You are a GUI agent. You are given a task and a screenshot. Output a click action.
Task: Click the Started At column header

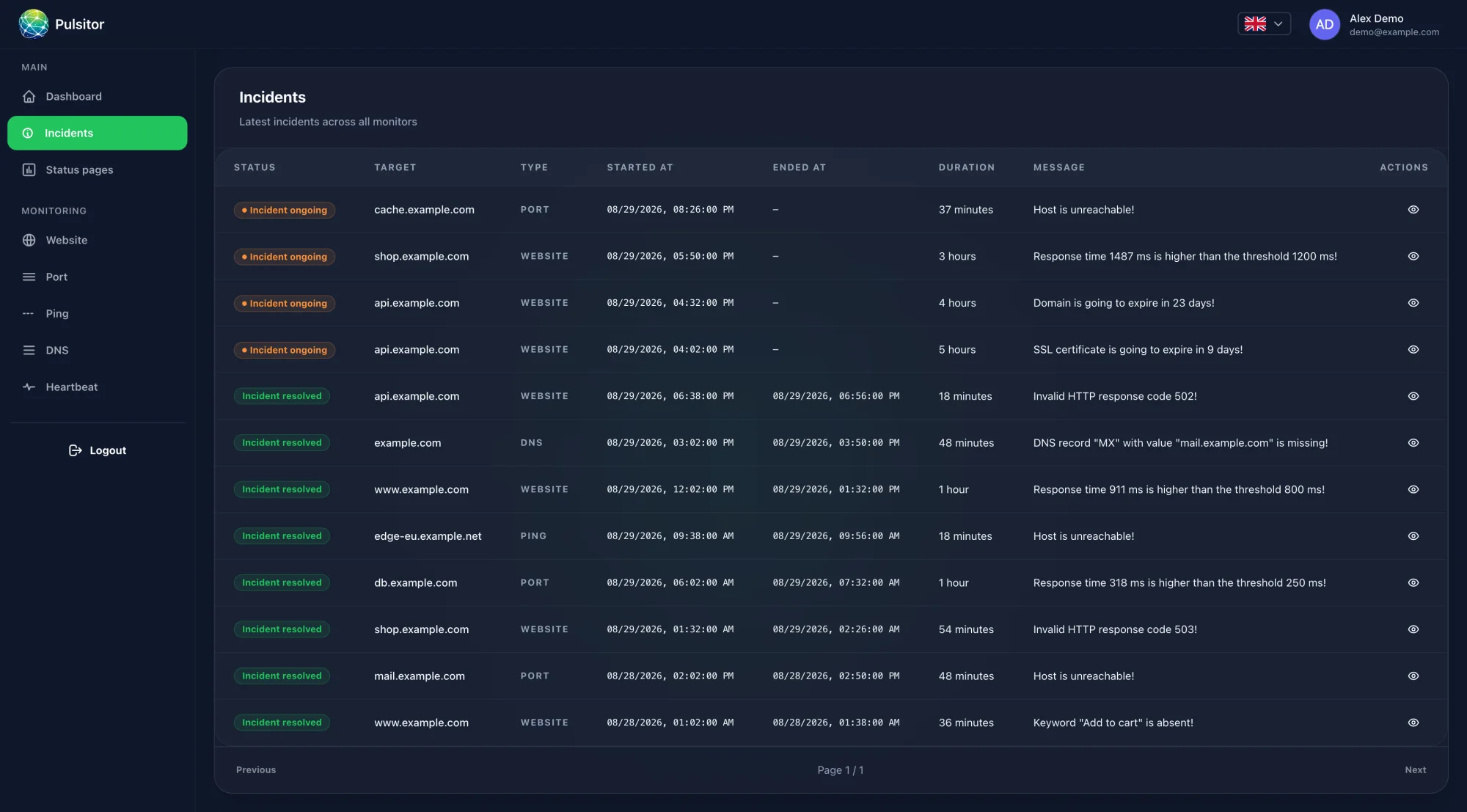(640, 168)
